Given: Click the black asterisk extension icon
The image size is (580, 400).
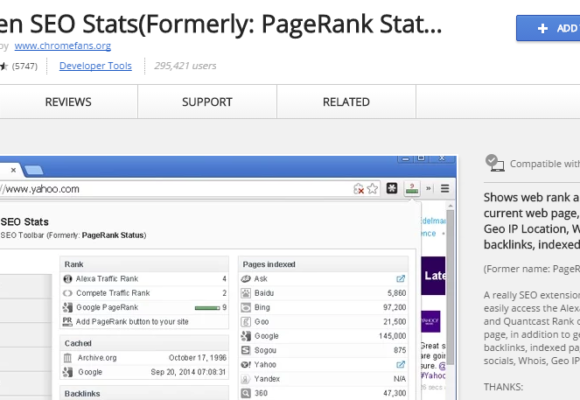Looking at the screenshot, I should tap(392, 188).
